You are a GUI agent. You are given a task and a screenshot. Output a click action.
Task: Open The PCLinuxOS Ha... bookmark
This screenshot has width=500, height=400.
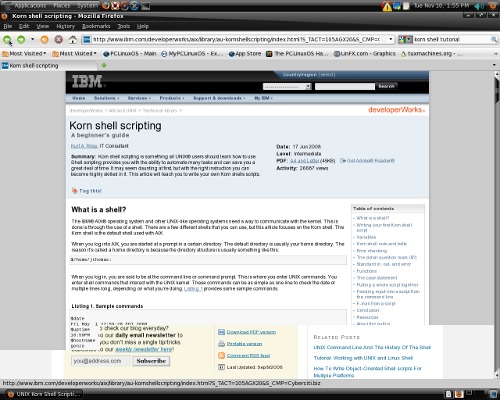(297, 53)
